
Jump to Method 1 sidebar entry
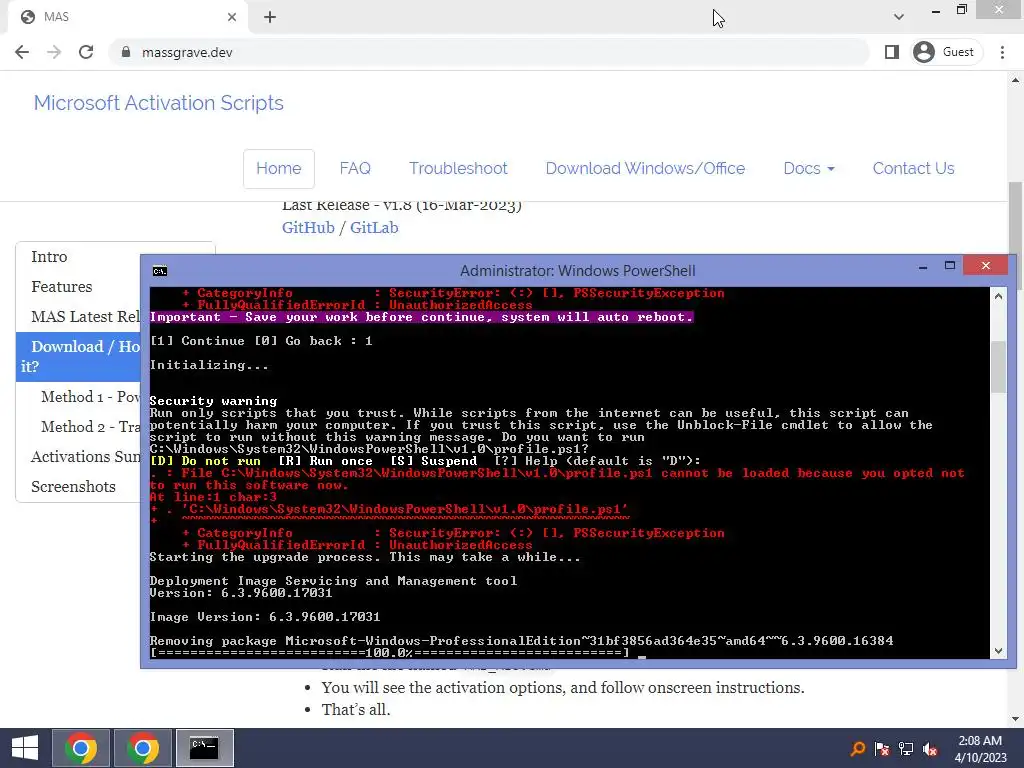(x=90, y=397)
